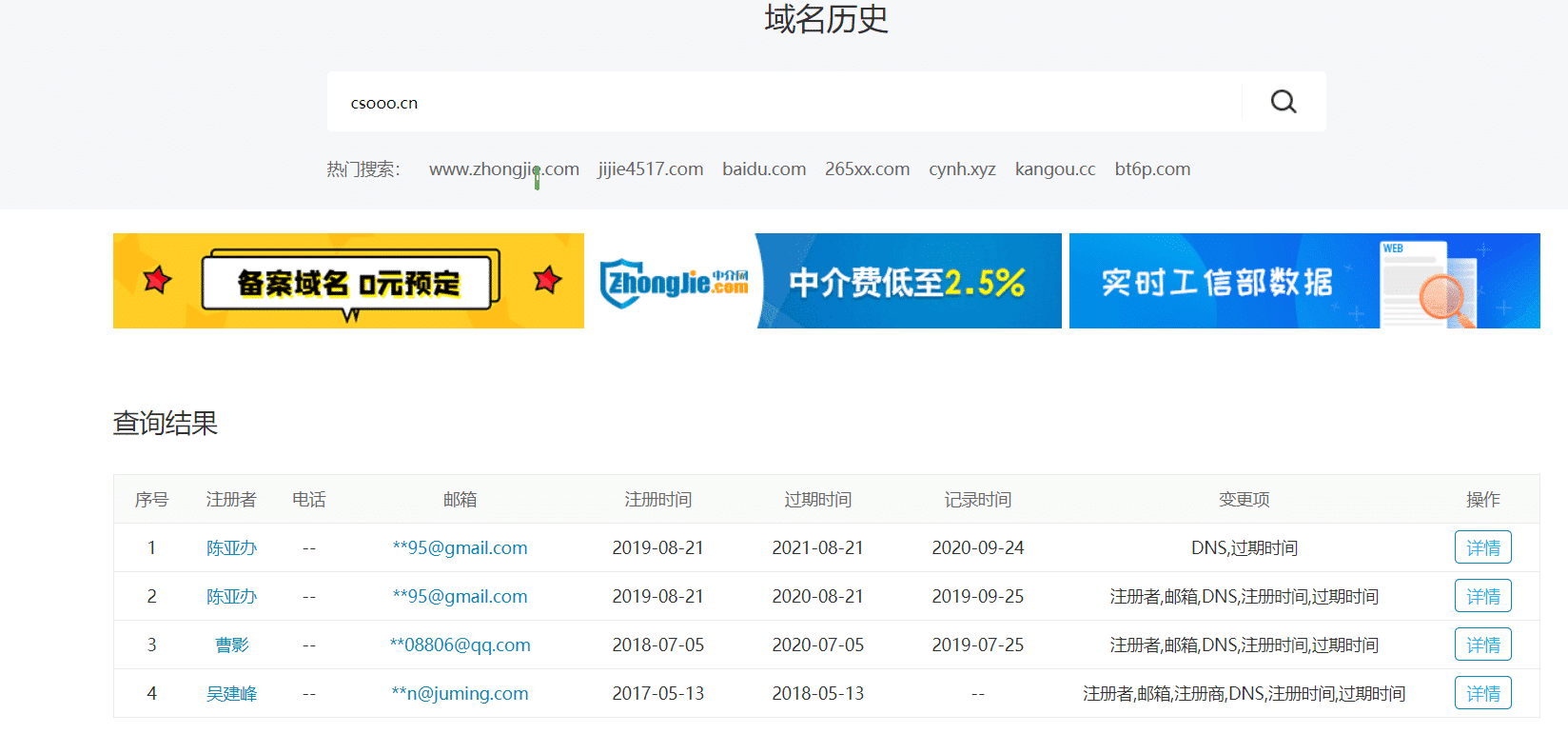Open the ZhongJie 中介费低至2.5% banner

click(x=829, y=281)
